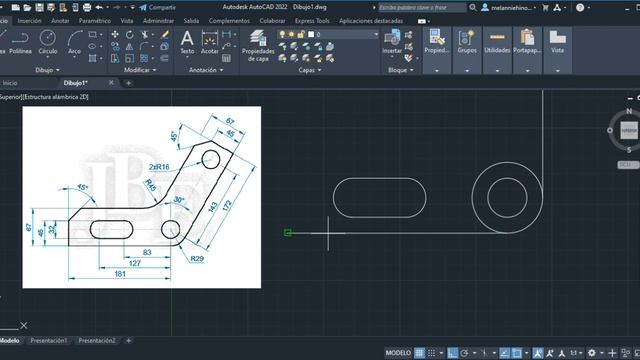Switch to the Paramétrico tab
This screenshot has height=360, width=640.
[95, 20]
